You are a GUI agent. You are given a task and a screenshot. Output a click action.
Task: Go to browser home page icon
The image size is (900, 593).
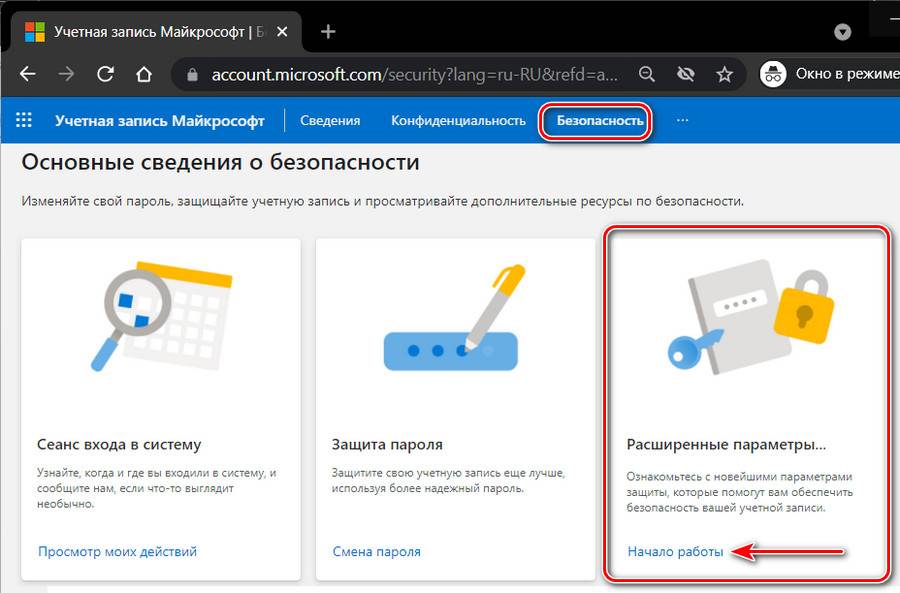[144, 74]
